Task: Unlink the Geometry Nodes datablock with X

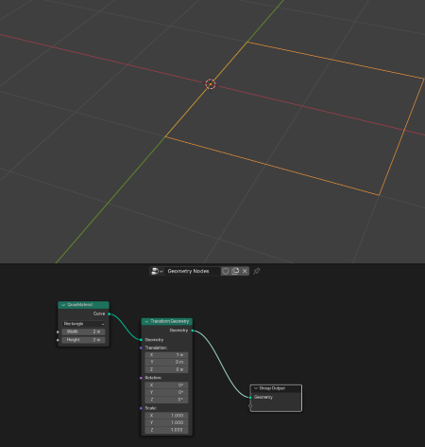Action: click(245, 271)
